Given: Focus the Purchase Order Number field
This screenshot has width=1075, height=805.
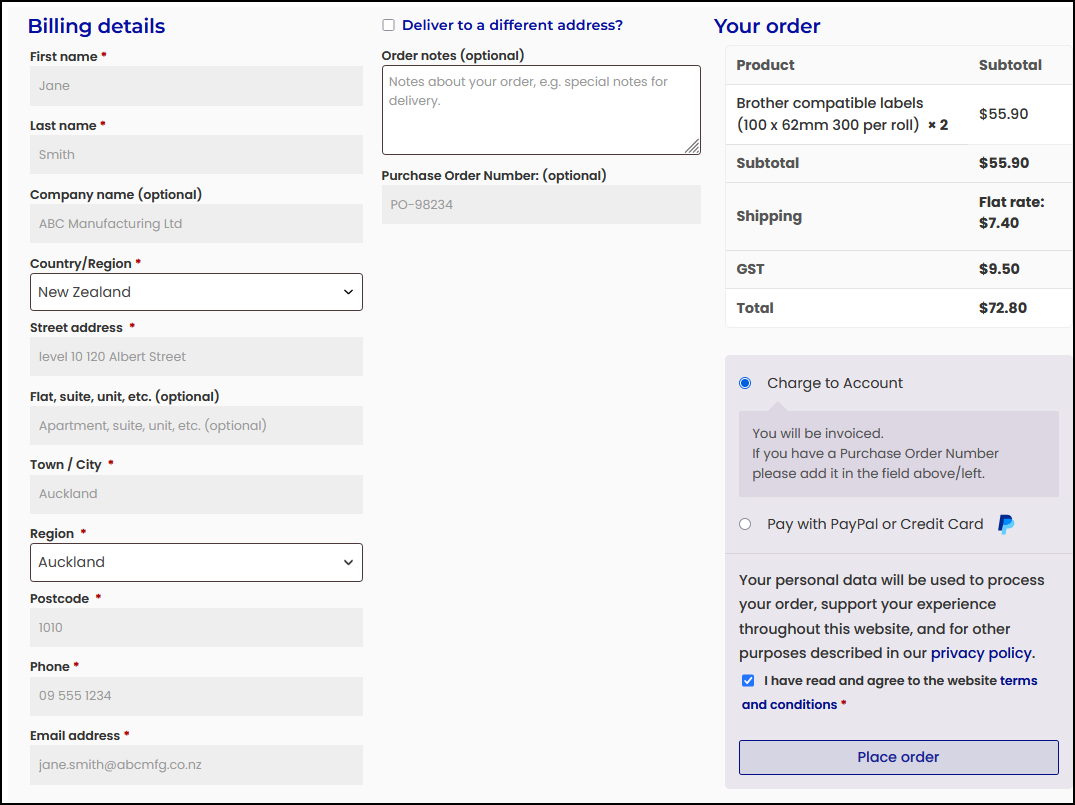Looking at the screenshot, I should [541, 204].
